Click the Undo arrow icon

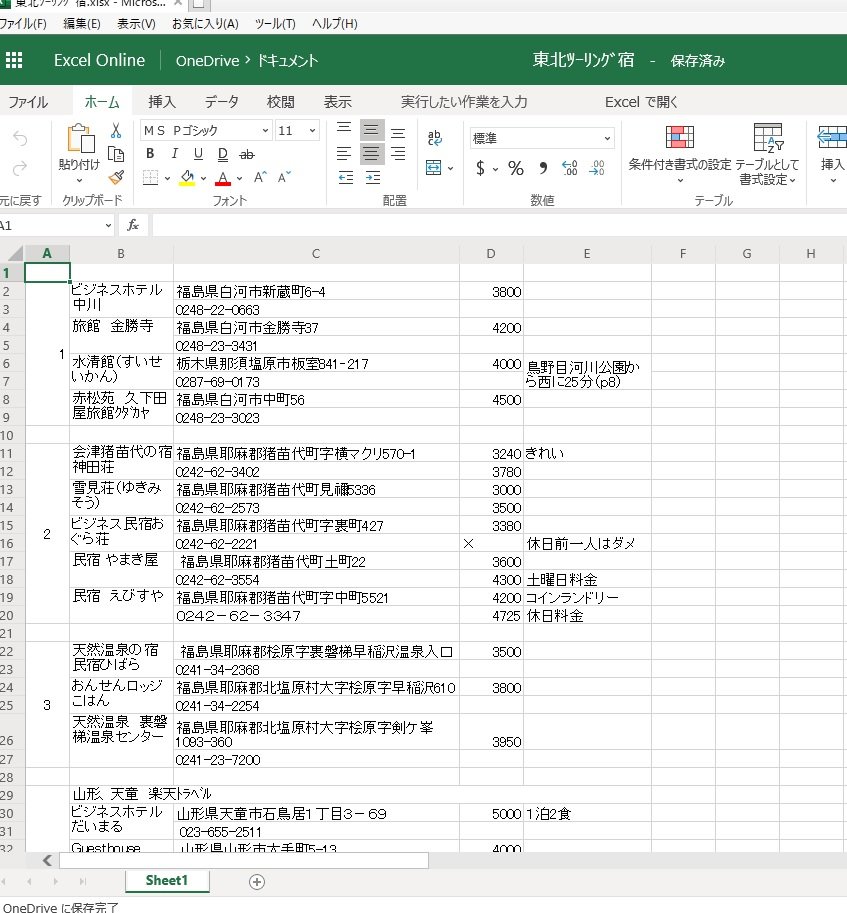click(20, 139)
